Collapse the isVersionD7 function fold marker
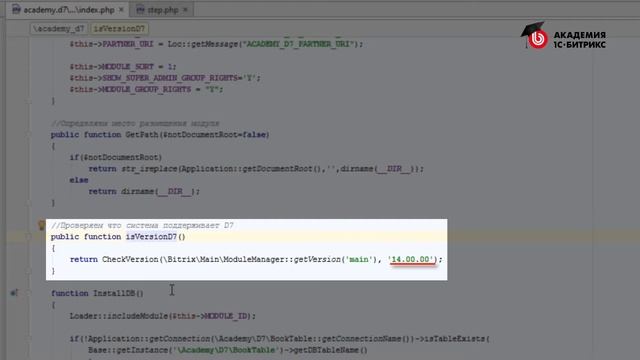 click(x=29, y=237)
